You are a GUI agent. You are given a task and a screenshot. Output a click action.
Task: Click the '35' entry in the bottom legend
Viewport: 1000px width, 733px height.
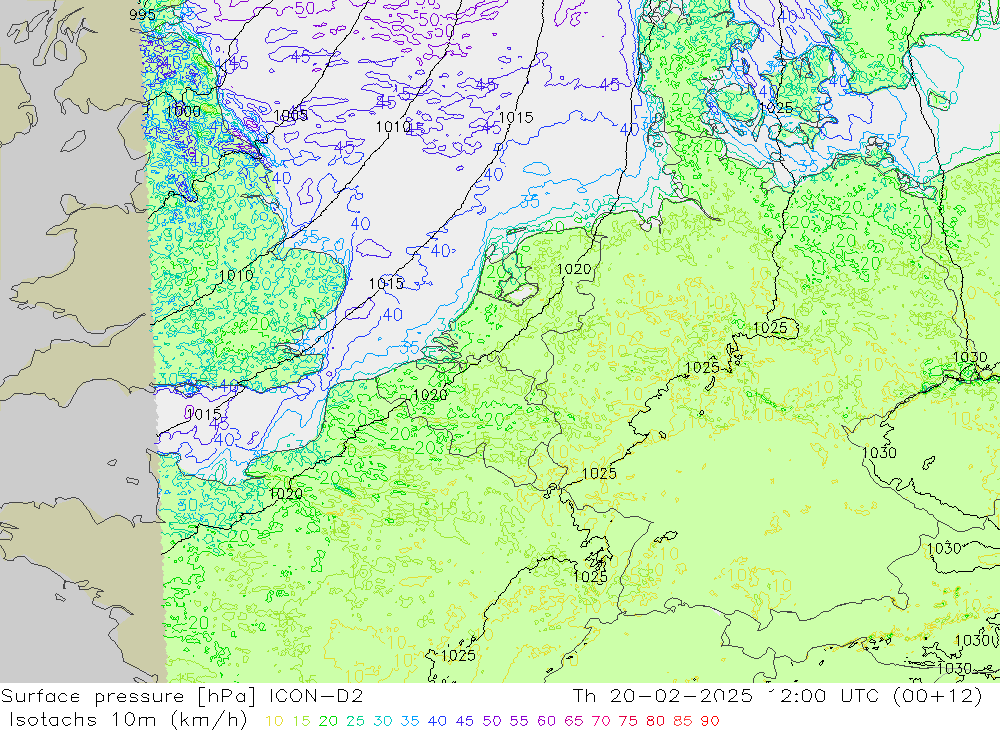[x=410, y=722]
